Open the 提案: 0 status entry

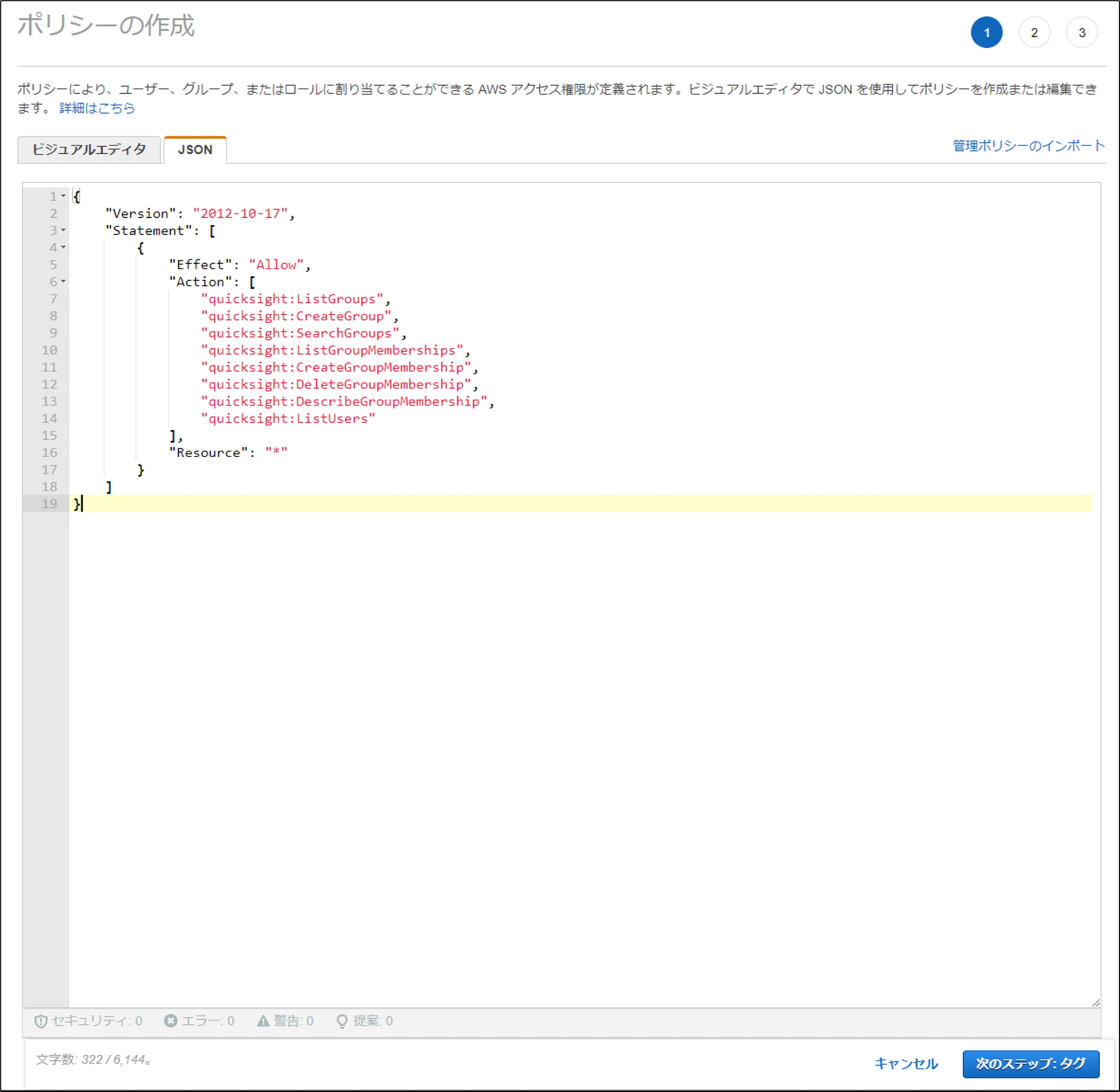[x=365, y=1021]
